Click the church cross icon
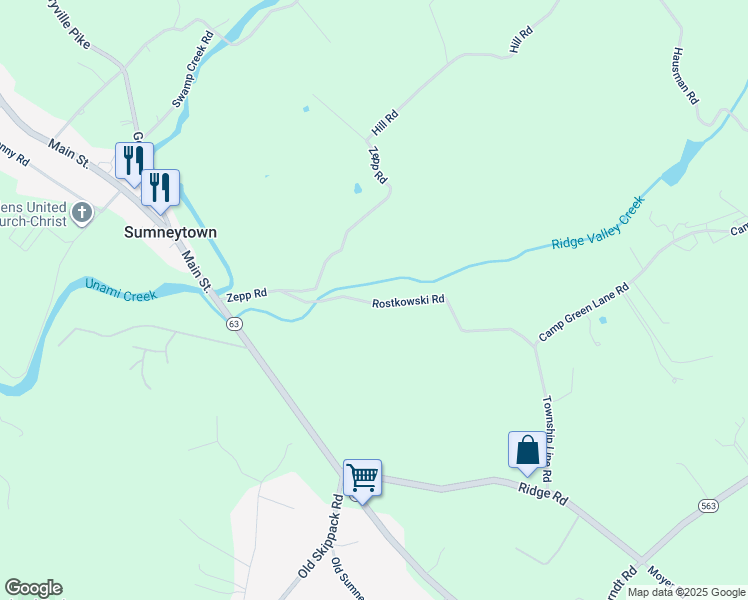 click(x=82, y=212)
